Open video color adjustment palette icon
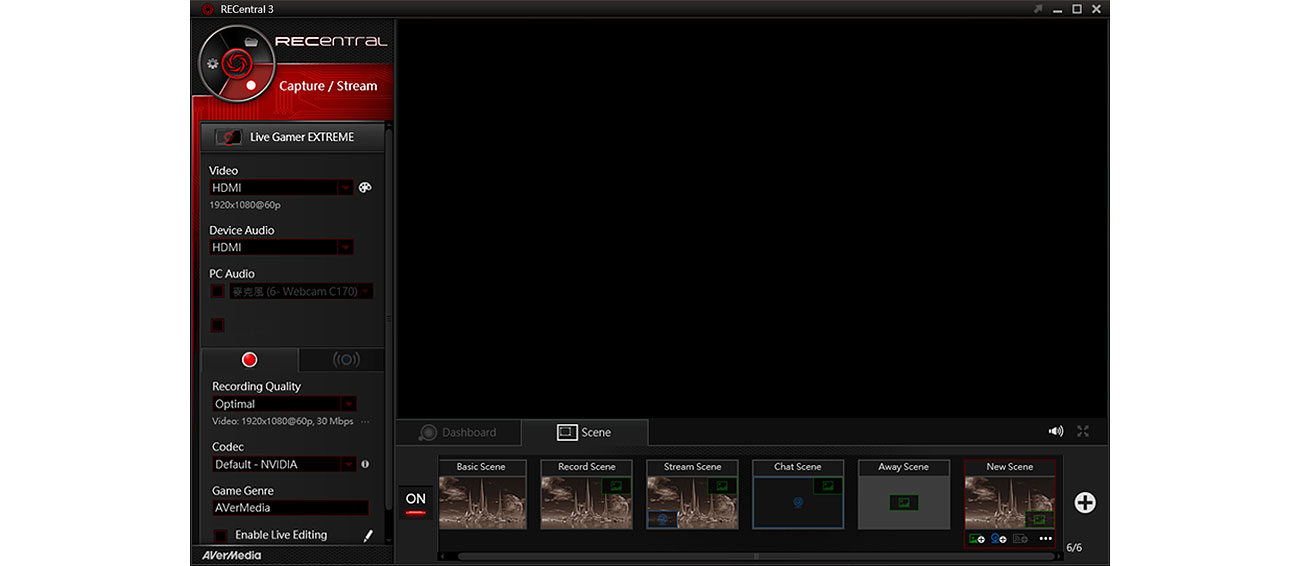1300x566 pixels. point(365,187)
